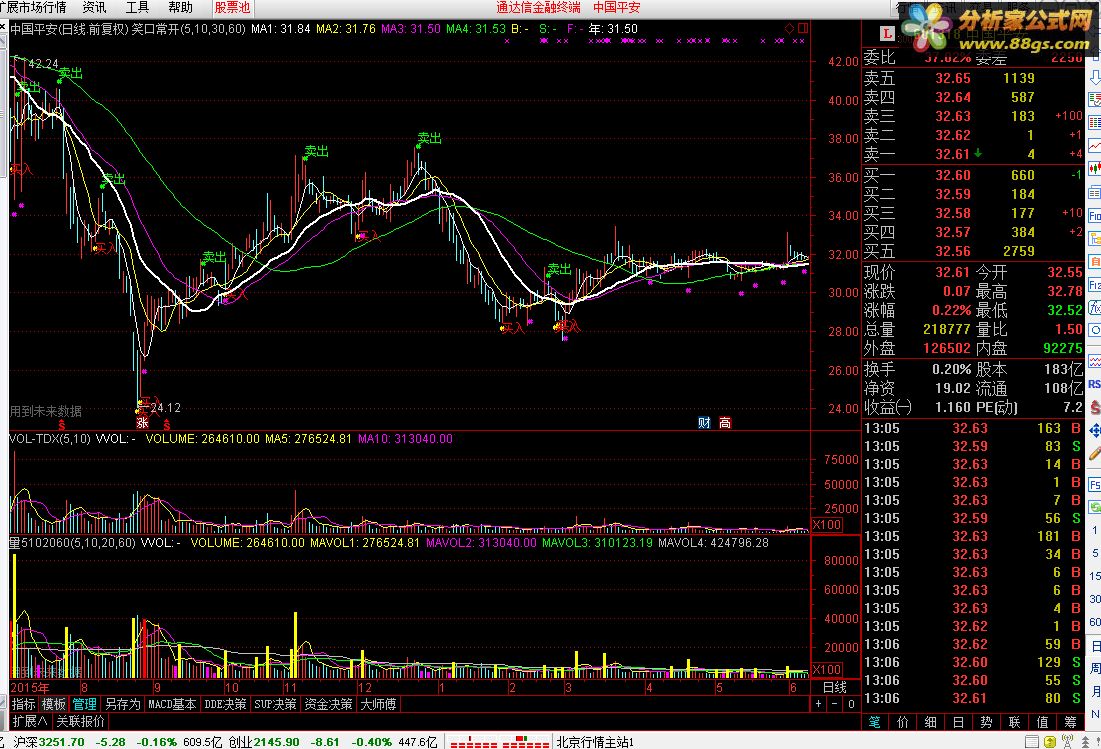1101x749 pixels.
Task: Apply the DDE决策 template
Action: [225, 704]
